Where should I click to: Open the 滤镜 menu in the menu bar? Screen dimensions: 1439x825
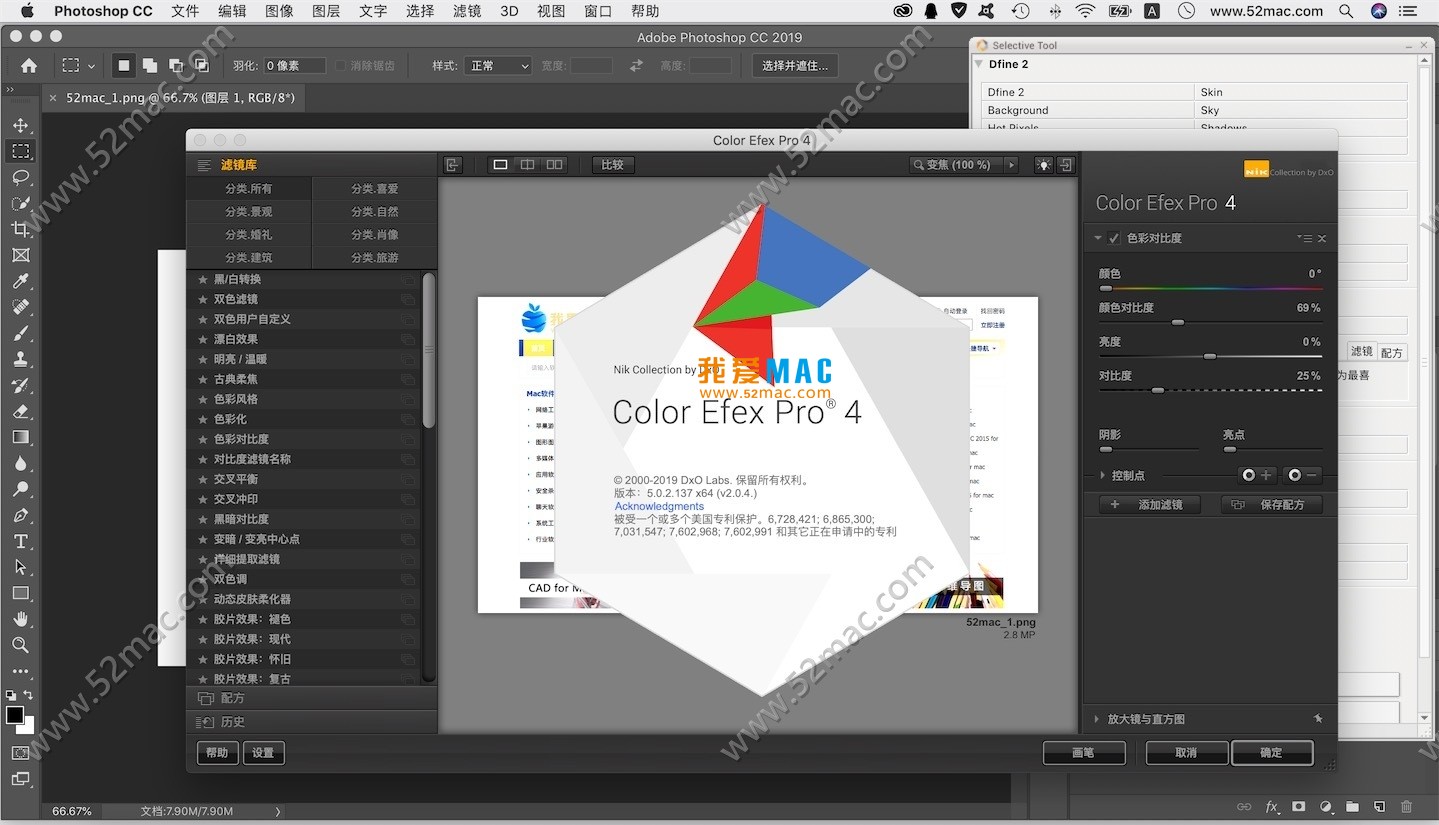467,11
